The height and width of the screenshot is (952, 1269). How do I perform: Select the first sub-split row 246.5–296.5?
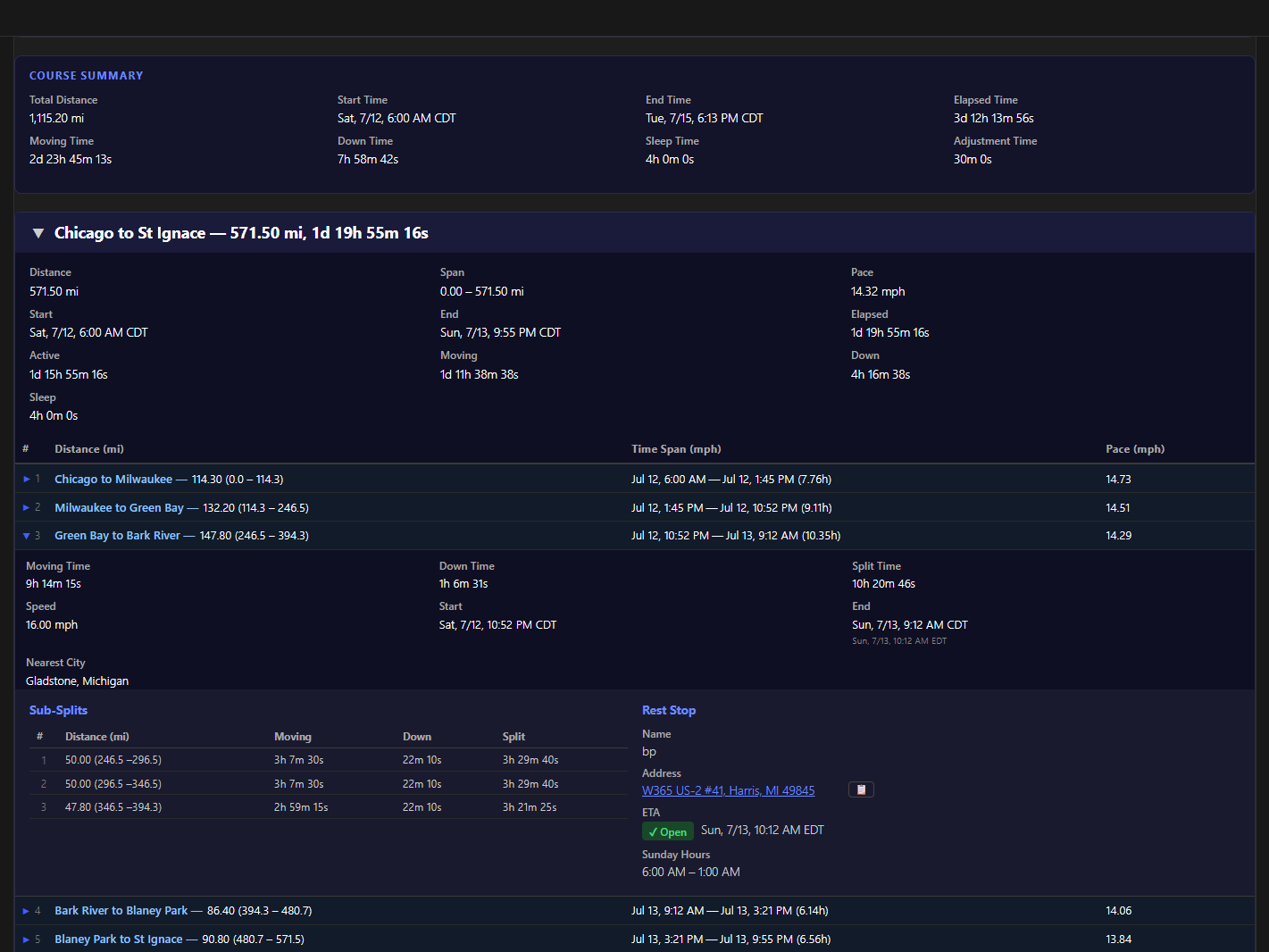(113, 760)
